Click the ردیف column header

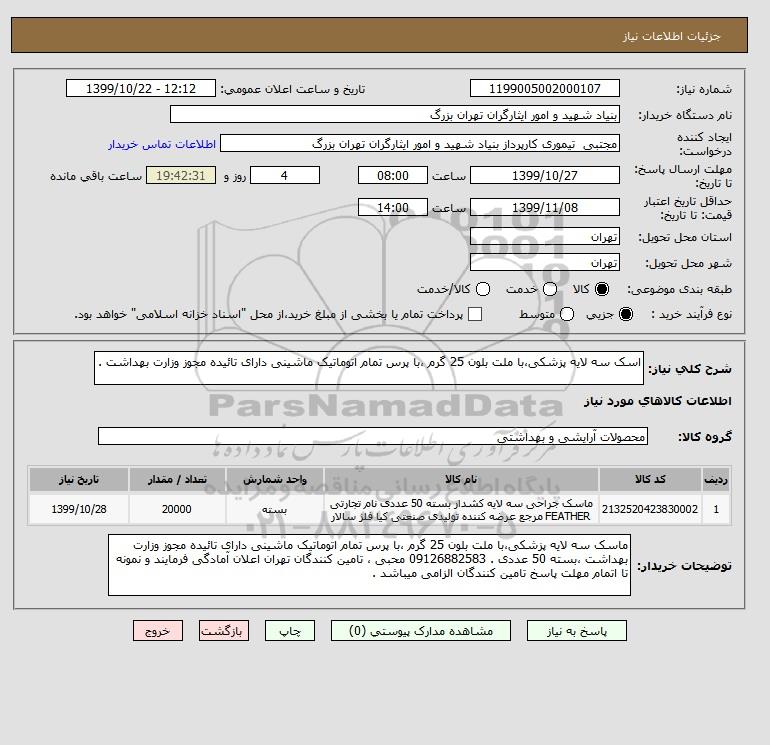coord(716,479)
